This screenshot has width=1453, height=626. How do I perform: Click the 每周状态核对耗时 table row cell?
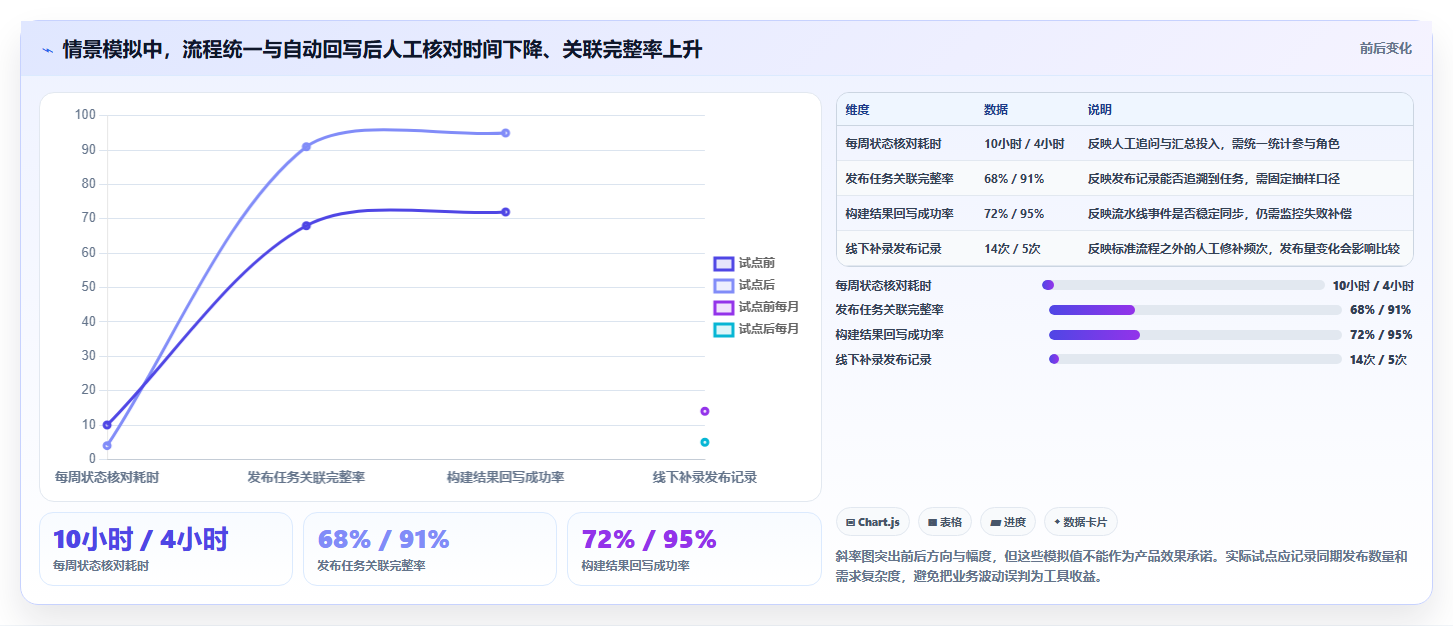tap(893, 144)
